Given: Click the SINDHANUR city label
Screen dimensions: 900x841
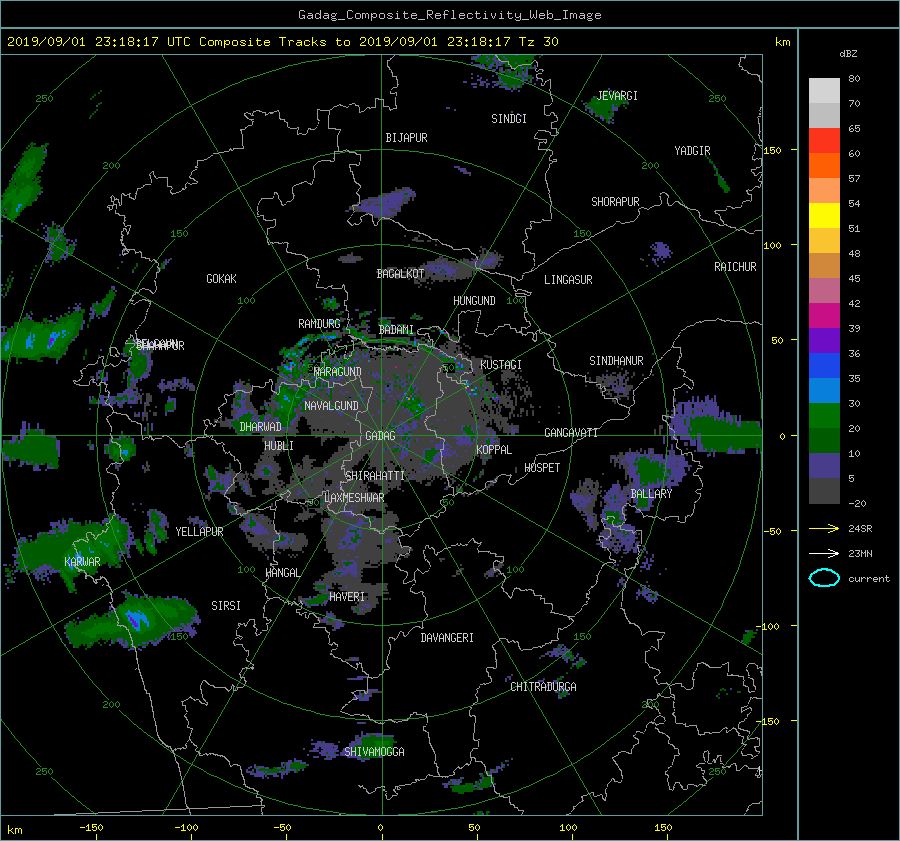Looking at the screenshot, I should (x=616, y=361).
